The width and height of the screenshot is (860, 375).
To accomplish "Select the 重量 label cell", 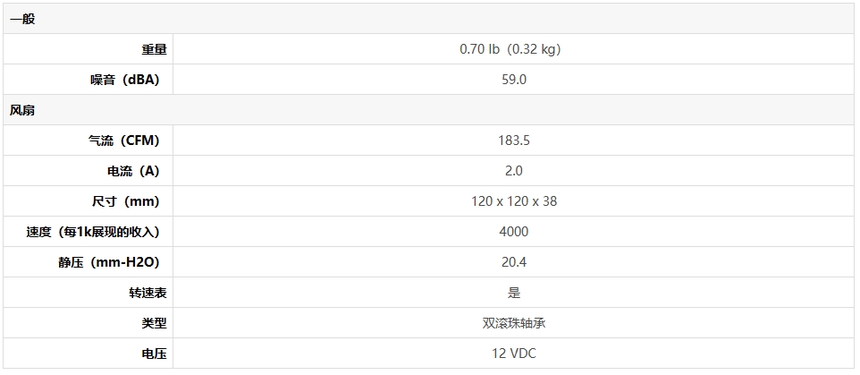I will pyautogui.click(x=88, y=49).
